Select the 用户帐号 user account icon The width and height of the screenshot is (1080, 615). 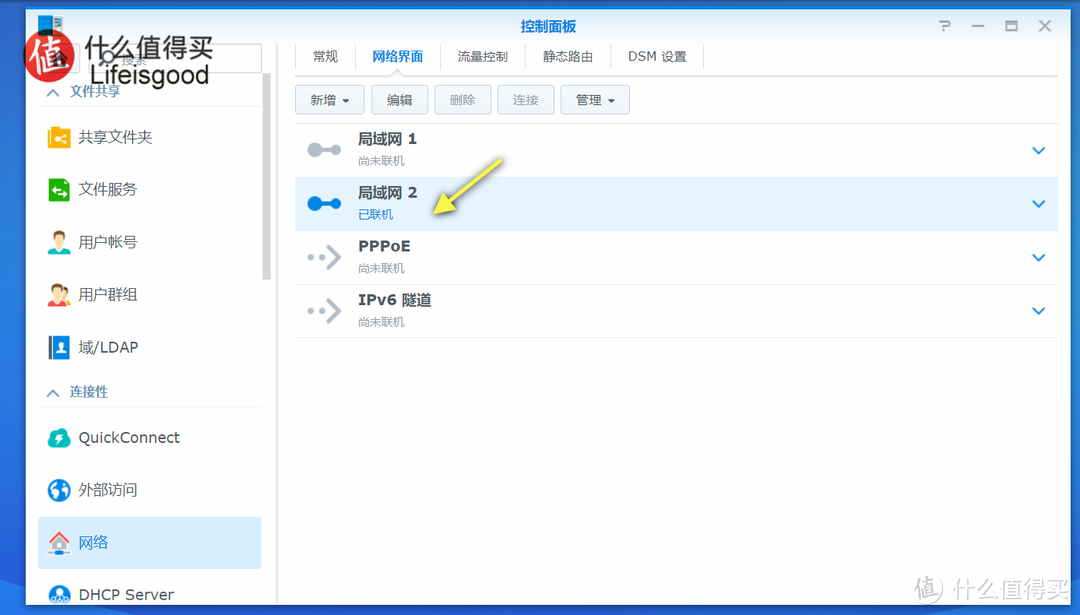click(59, 242)
